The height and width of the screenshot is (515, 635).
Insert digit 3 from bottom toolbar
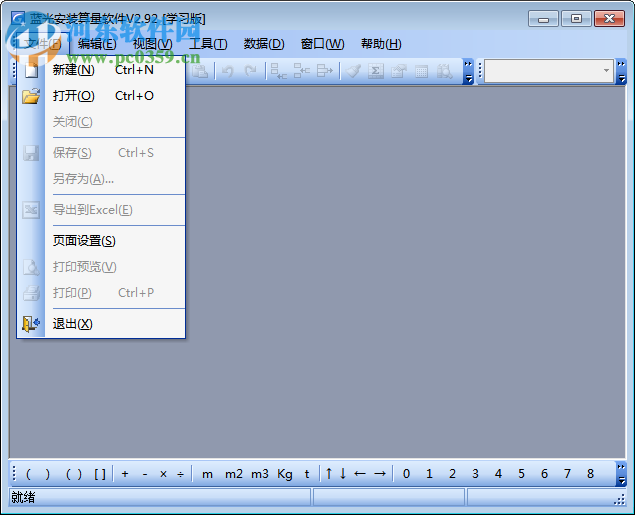475,474
